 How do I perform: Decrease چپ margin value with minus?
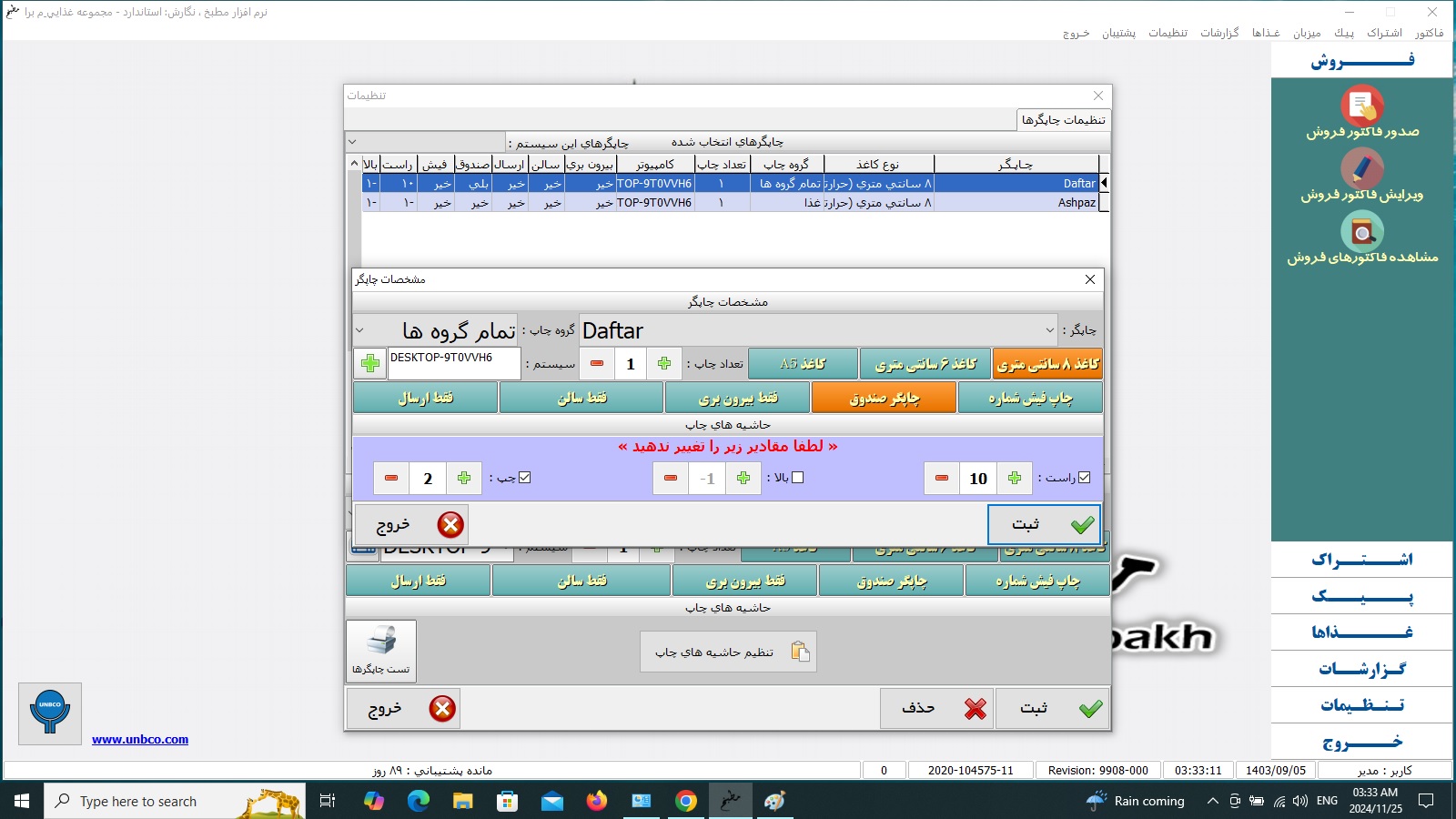click(x=391, y=478)
